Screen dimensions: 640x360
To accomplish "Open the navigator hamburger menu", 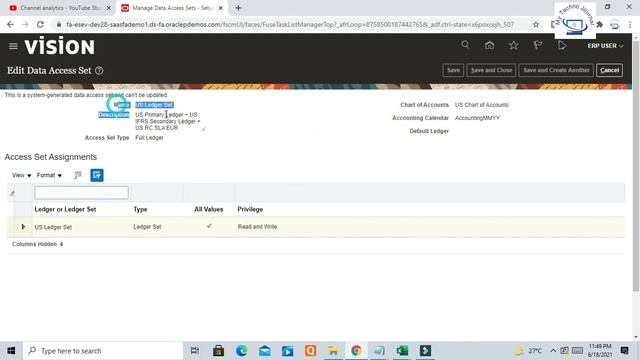I will tap(13, 46).
